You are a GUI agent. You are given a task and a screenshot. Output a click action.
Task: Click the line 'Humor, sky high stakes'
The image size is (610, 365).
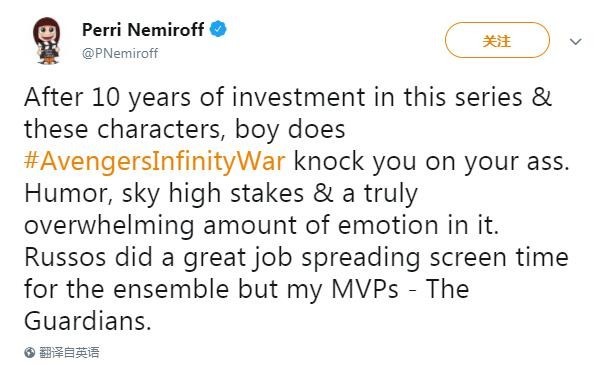[221, 193]
